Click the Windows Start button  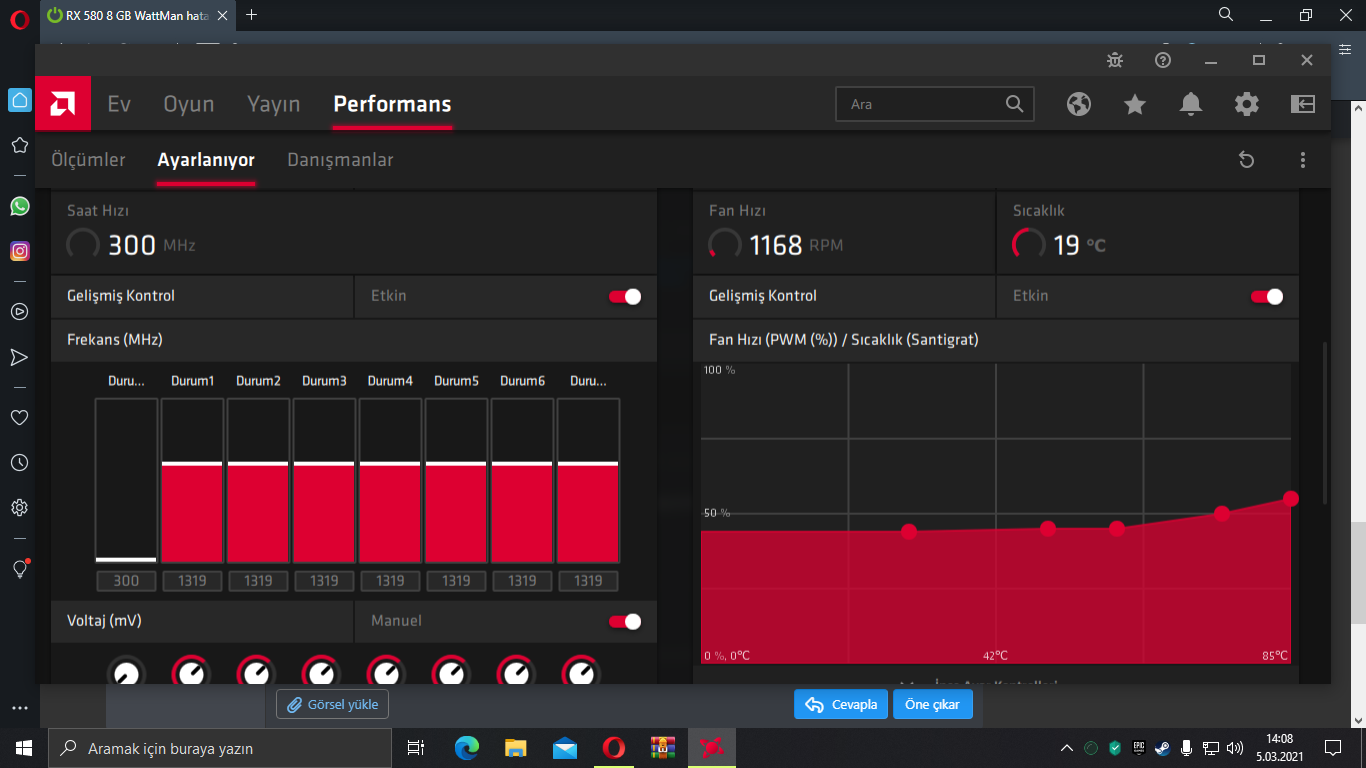point(24,748)
